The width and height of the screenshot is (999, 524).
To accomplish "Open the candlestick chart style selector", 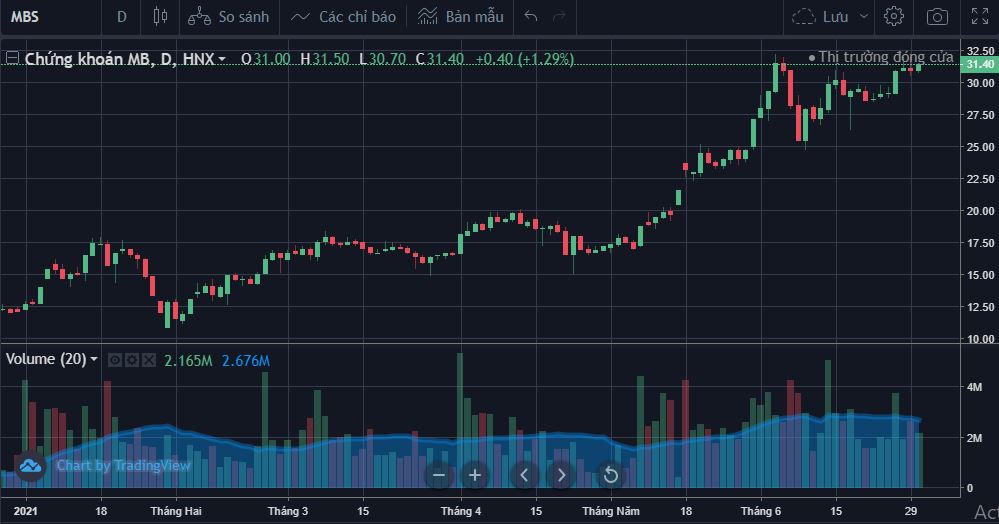I will (160, 16).
